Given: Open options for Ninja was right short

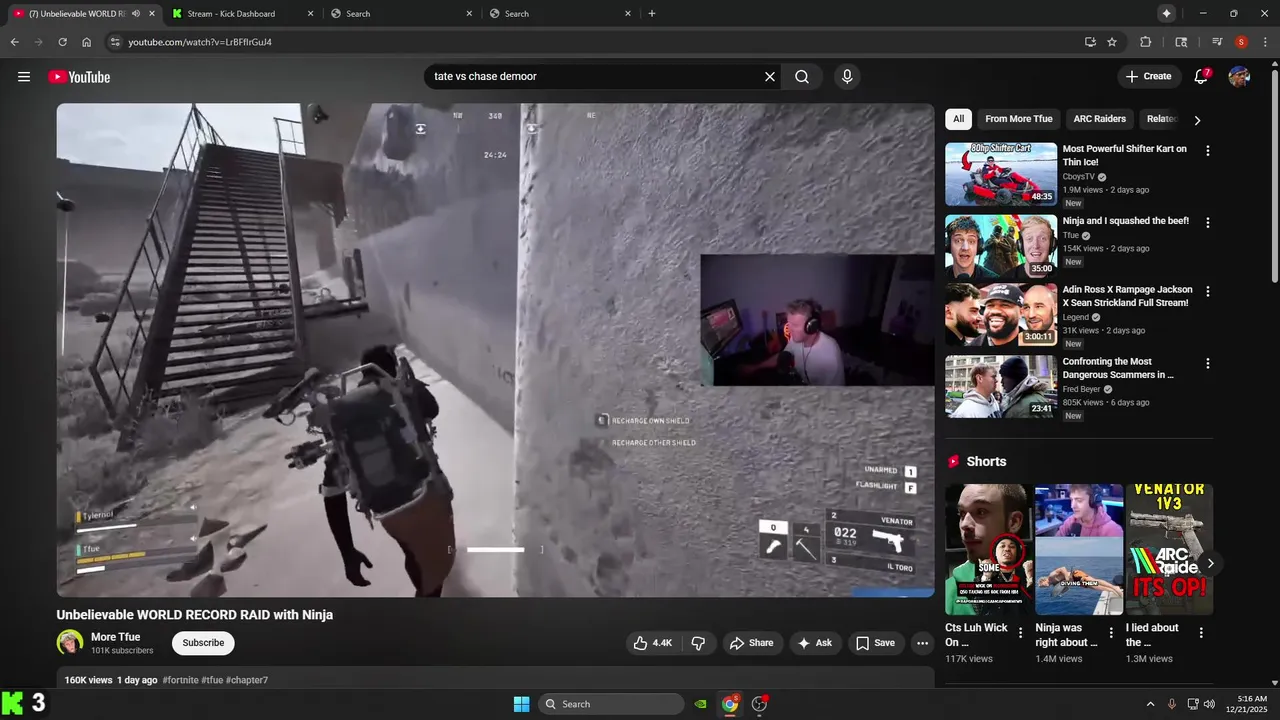Looking at the screenshot, I should tap(1110, 633).
